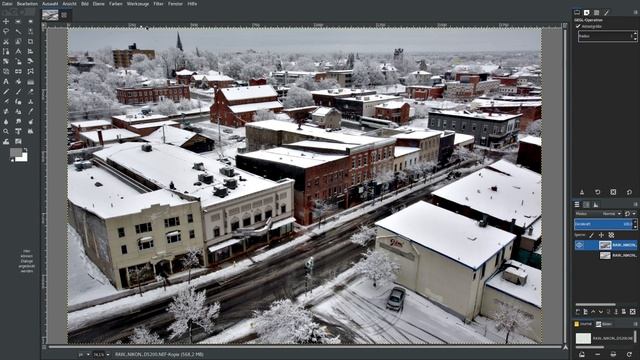Select the Journal entry thumbnail
The image size is (640, 360).
click(583, 338)
